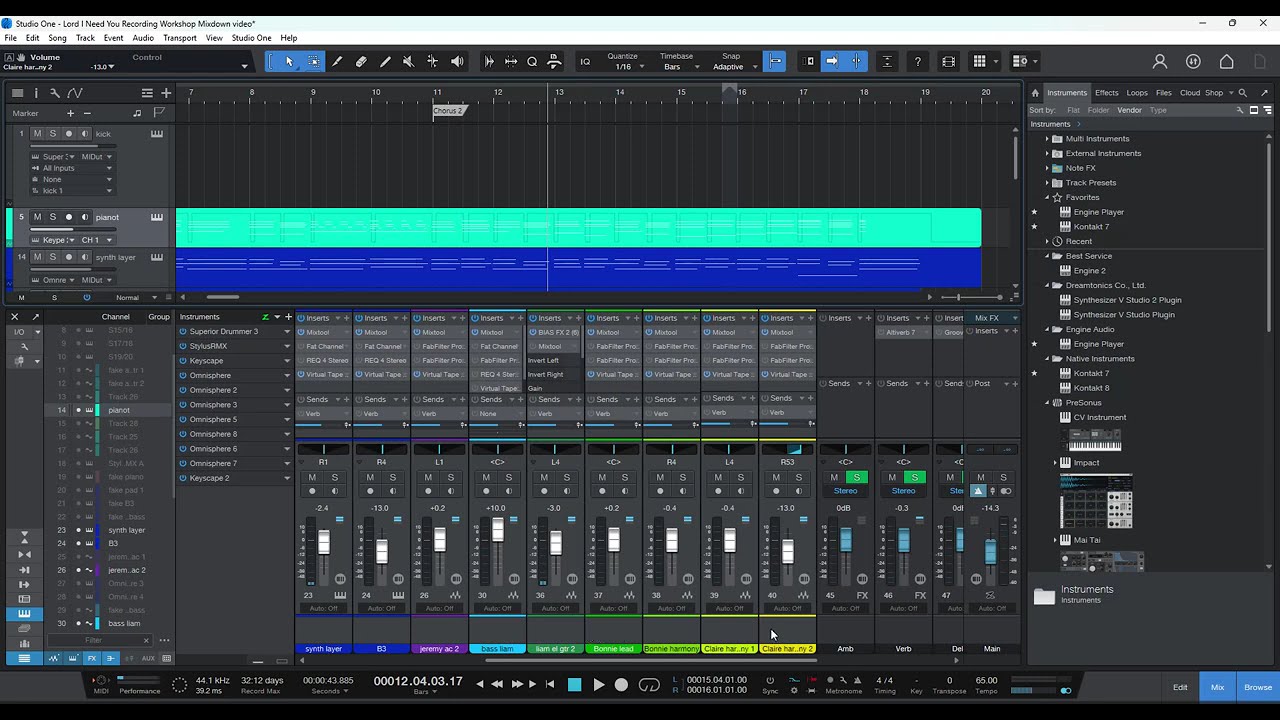Viewport: 1280px width, 720px height.
Task: Open the Transport menu
Action: [x=180, y=38]
